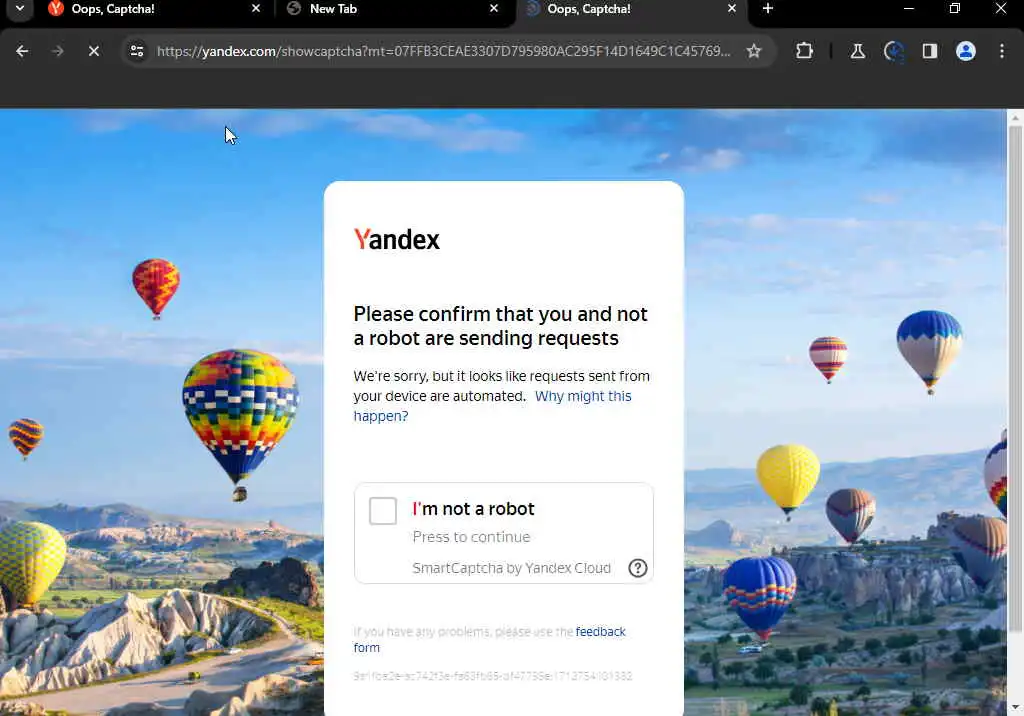The image size is (1024, 716).
Task: Open the Chrome three-dot menu
Action: [1002, 51]
